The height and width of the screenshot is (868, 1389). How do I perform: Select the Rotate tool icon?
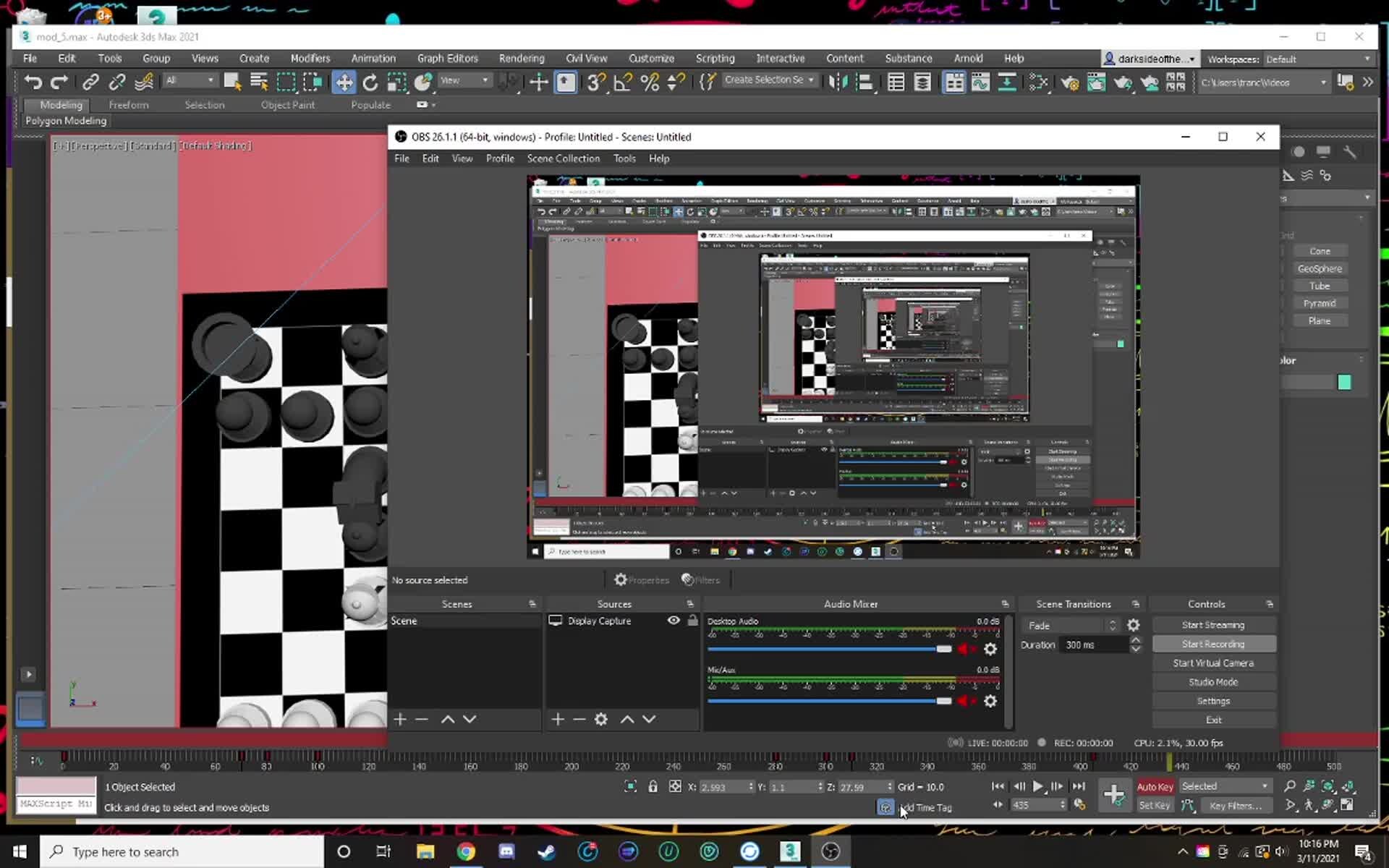[x=370, y=82]
